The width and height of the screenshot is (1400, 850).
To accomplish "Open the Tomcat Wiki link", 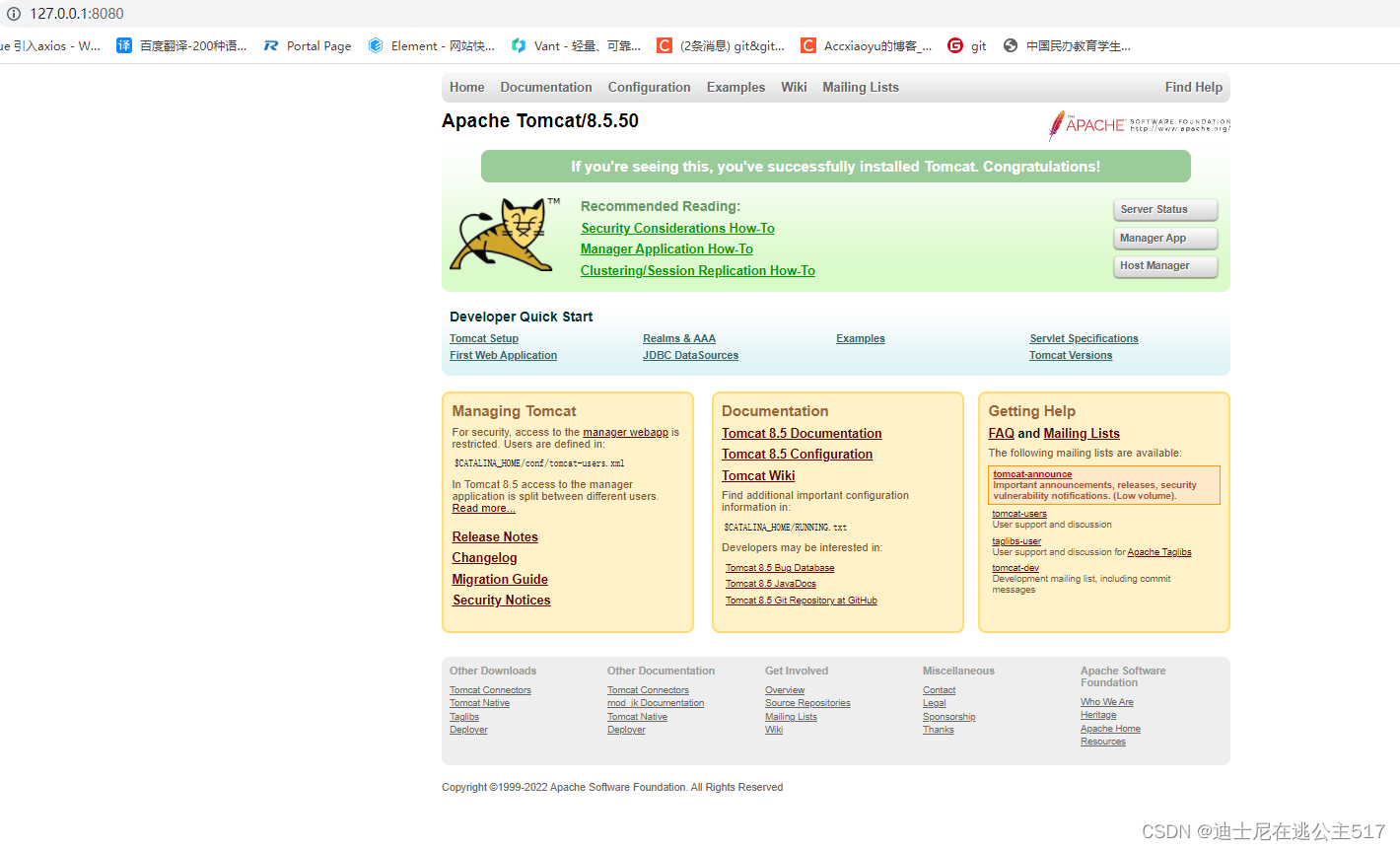I will [758, 475].
